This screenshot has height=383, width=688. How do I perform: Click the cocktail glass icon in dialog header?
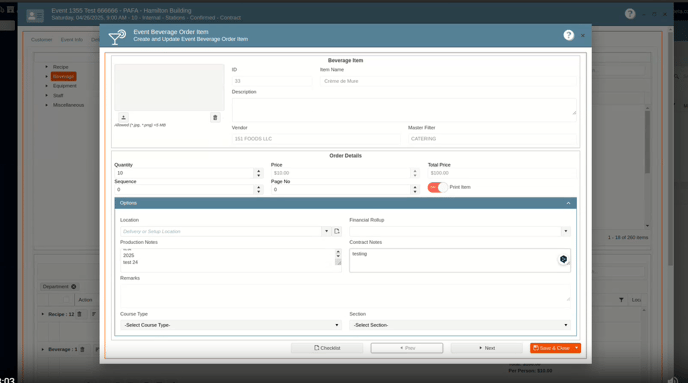tap(117, 37)
